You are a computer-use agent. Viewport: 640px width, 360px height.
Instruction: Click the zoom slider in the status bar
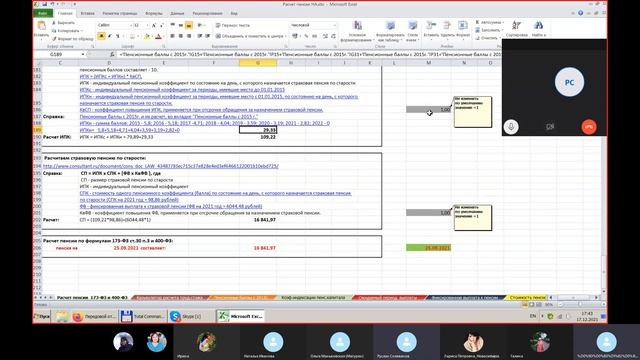pyautogui.click(x=580, y=305)
